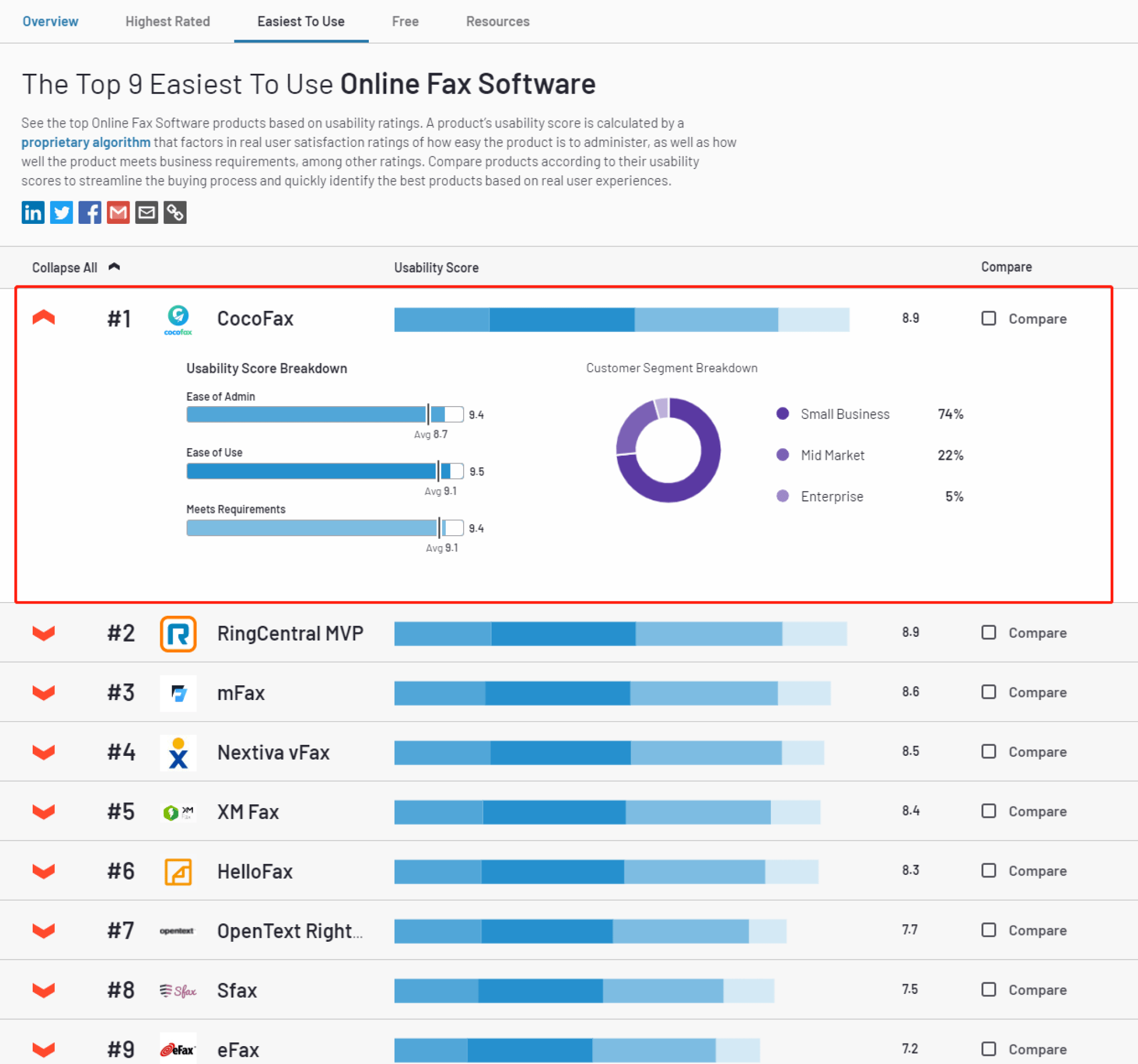This screenshot has height=1064, width=1138.
Task: Expand Sfax row chevron
Action: click(x=44, y=990)
